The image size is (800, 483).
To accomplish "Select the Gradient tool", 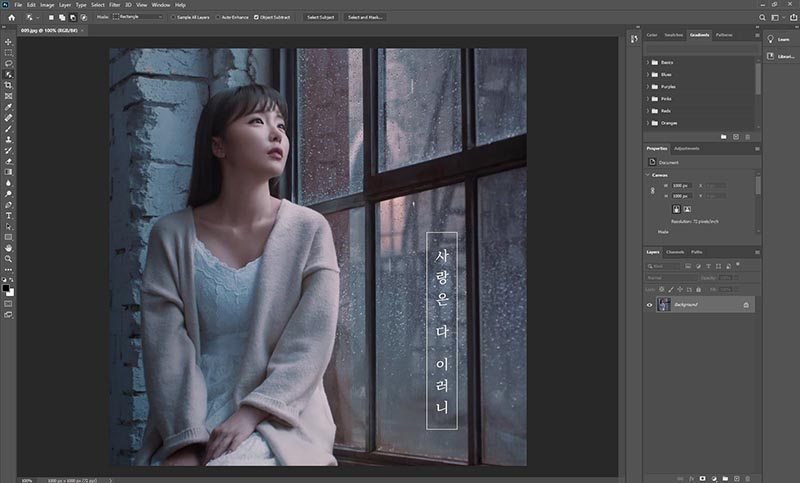I will tap(8, 172).
